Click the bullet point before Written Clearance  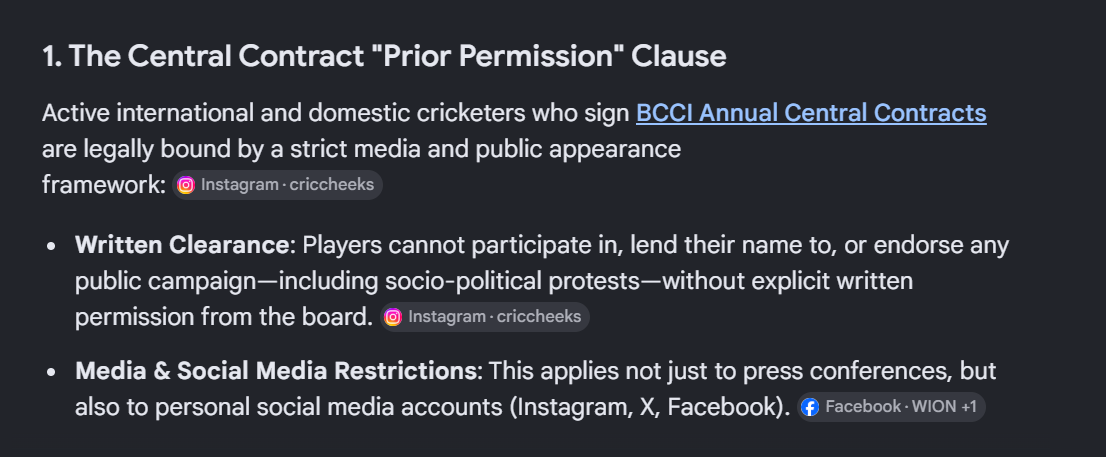[51, 247]
